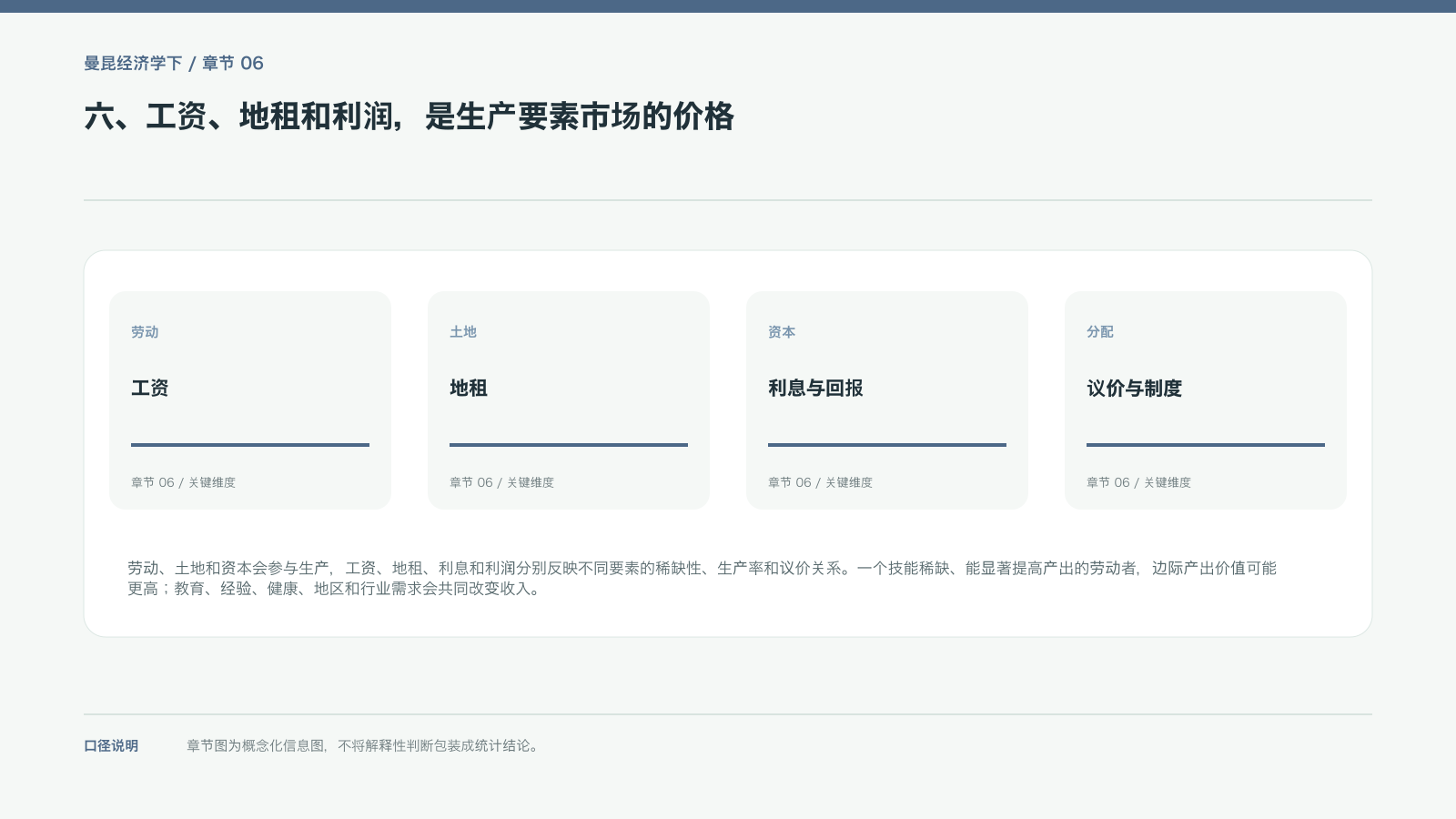The height and width of the screenshot is (819, 1456).
Task: Select the "工资" heading in the first card
Action: pyautogui.click(x=150, y=389)
